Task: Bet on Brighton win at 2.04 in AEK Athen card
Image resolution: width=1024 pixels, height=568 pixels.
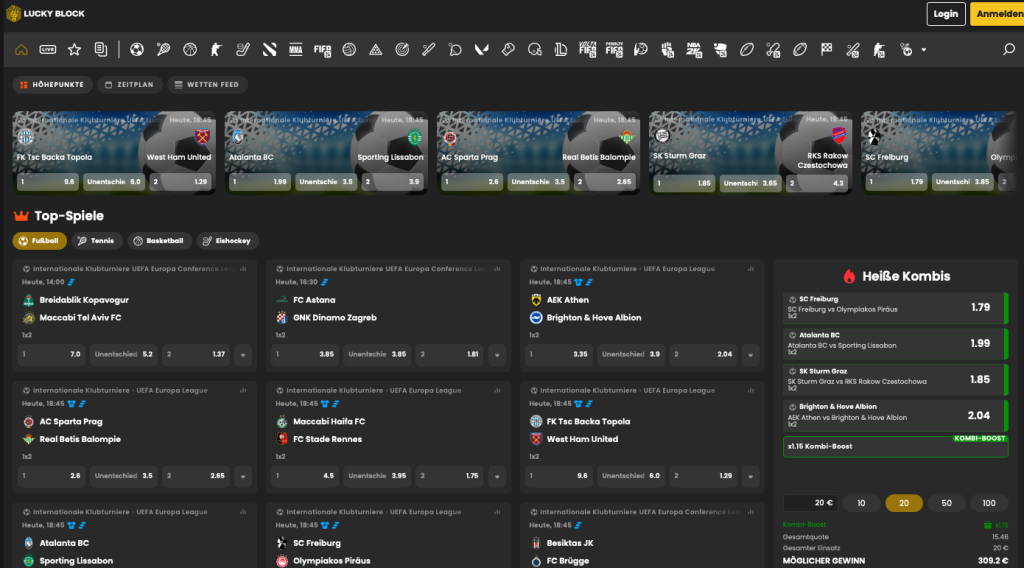Action: (703, 355)
